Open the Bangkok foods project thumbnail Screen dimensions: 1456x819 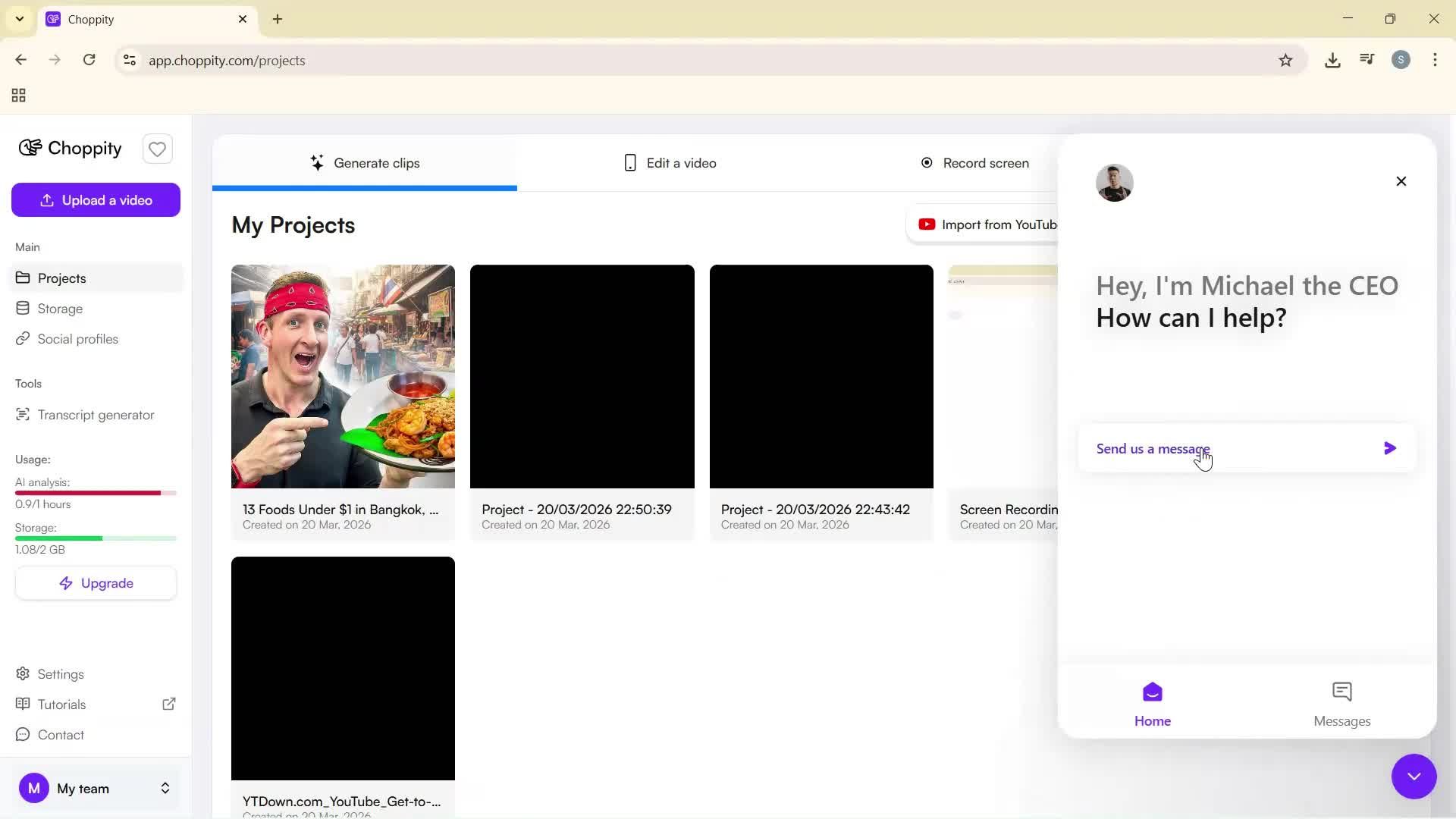pos(343,376)
